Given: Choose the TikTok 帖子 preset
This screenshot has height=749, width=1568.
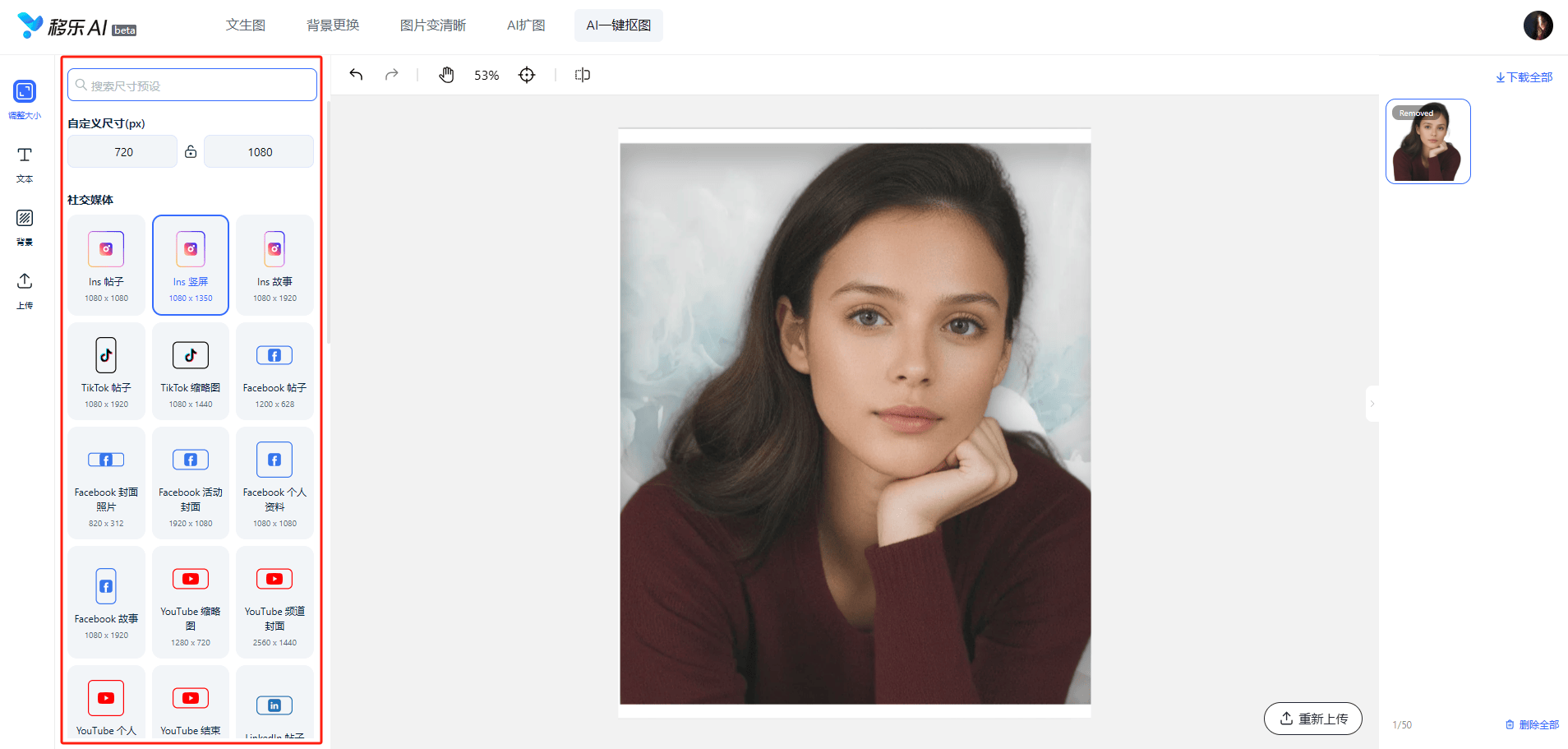Looking at the screenshot, I should click(x=107, y=371).
